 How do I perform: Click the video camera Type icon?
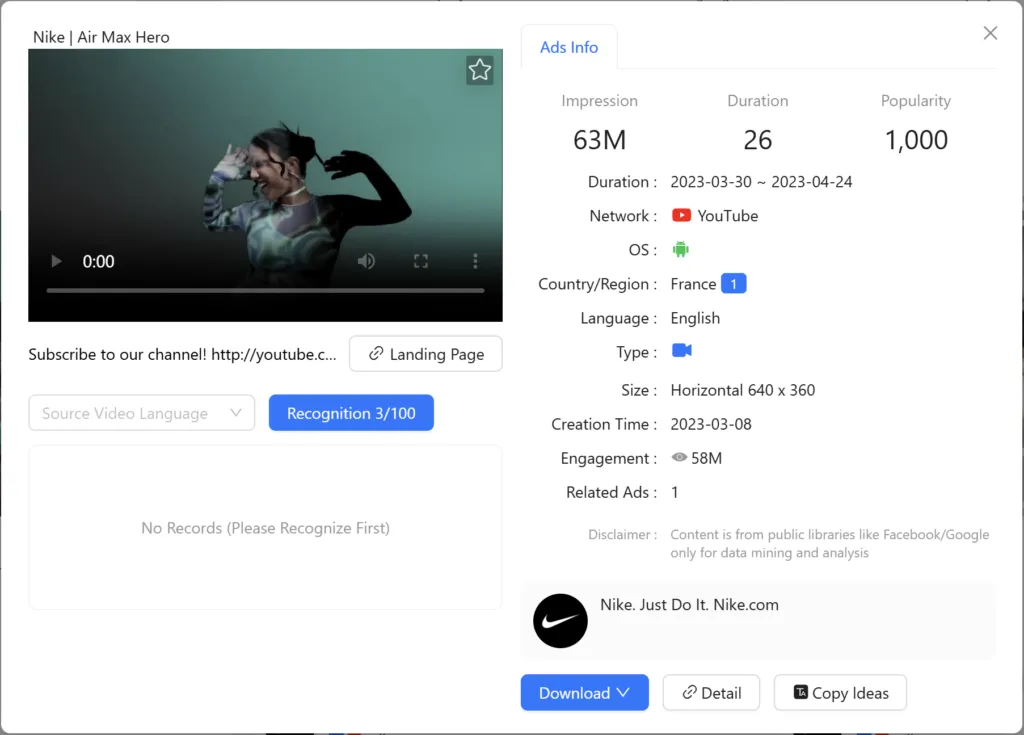click(x=682, y=352)
